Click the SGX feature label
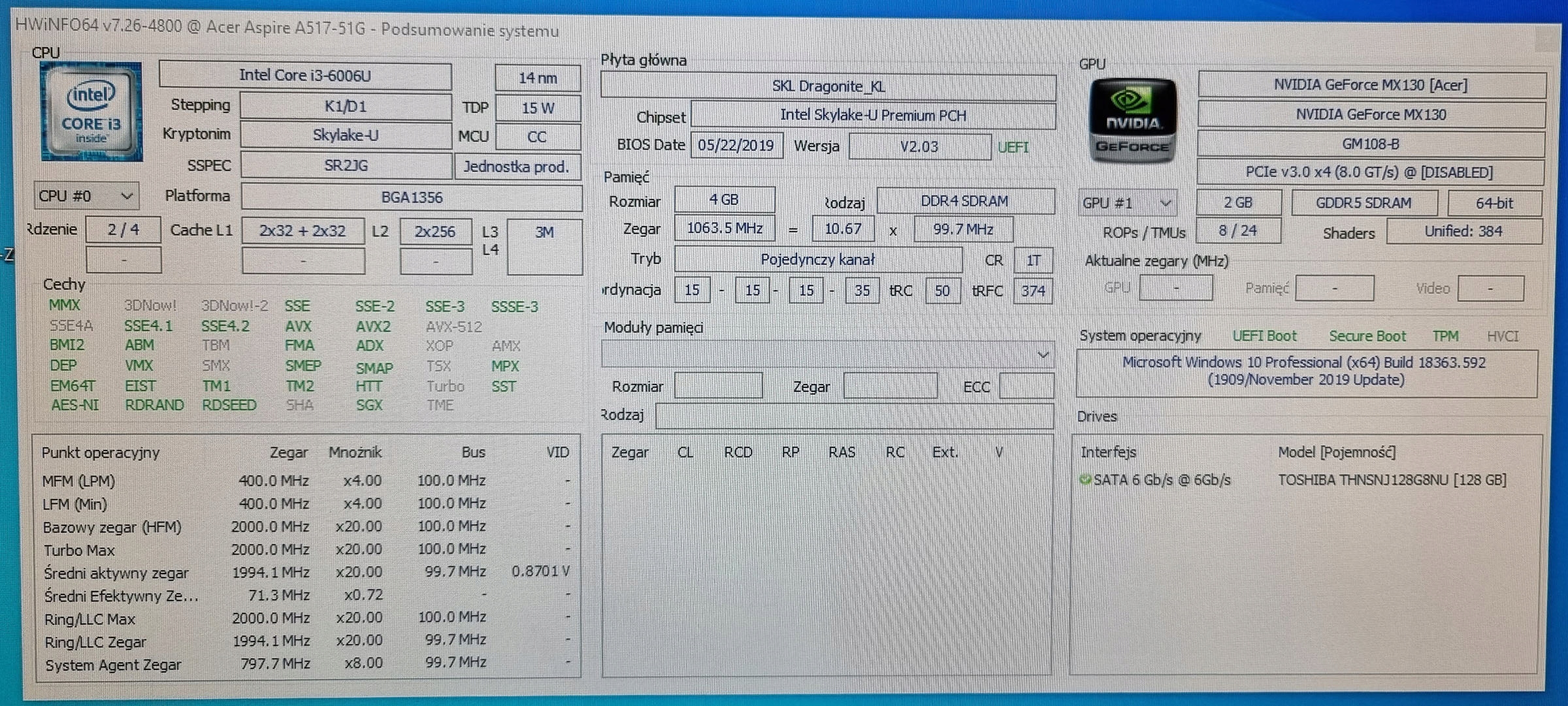 pyautogui.click(x=369, y=405)
